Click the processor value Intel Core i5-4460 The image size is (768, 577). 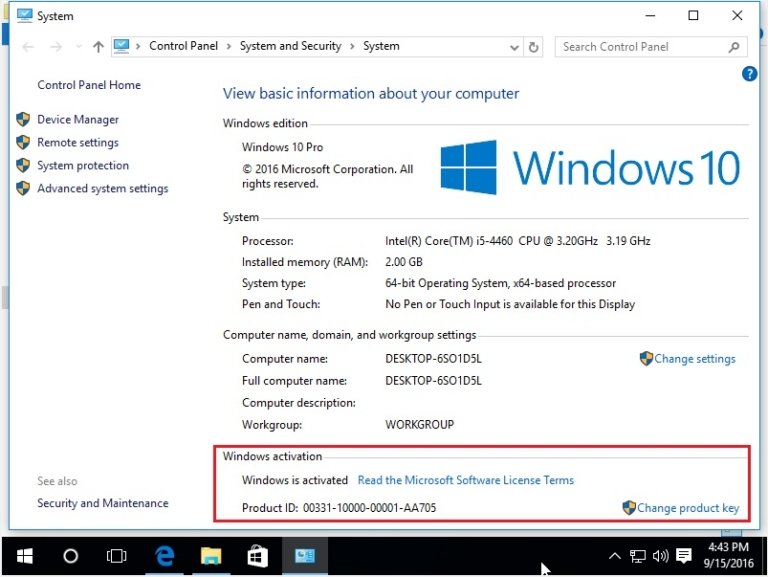[x=517, y=241]
